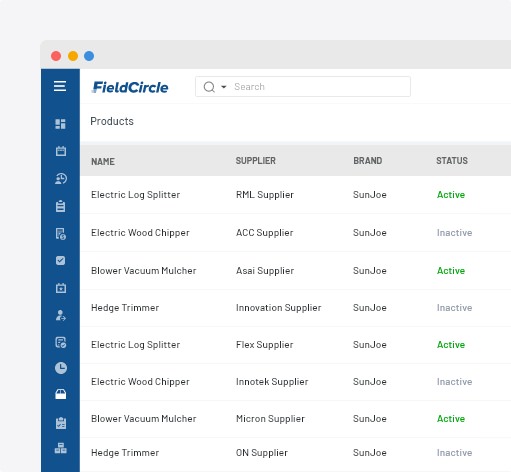
Task: Select Electric Wood Chipper from ACC Supplier row
Action: click(x=140, y=233)
